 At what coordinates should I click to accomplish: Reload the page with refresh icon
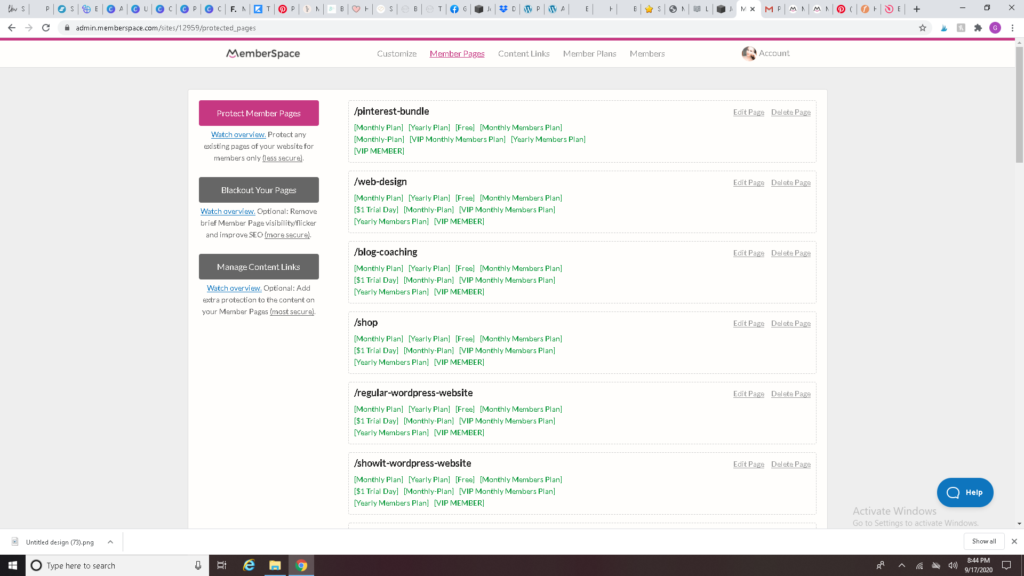coord(46,27)
